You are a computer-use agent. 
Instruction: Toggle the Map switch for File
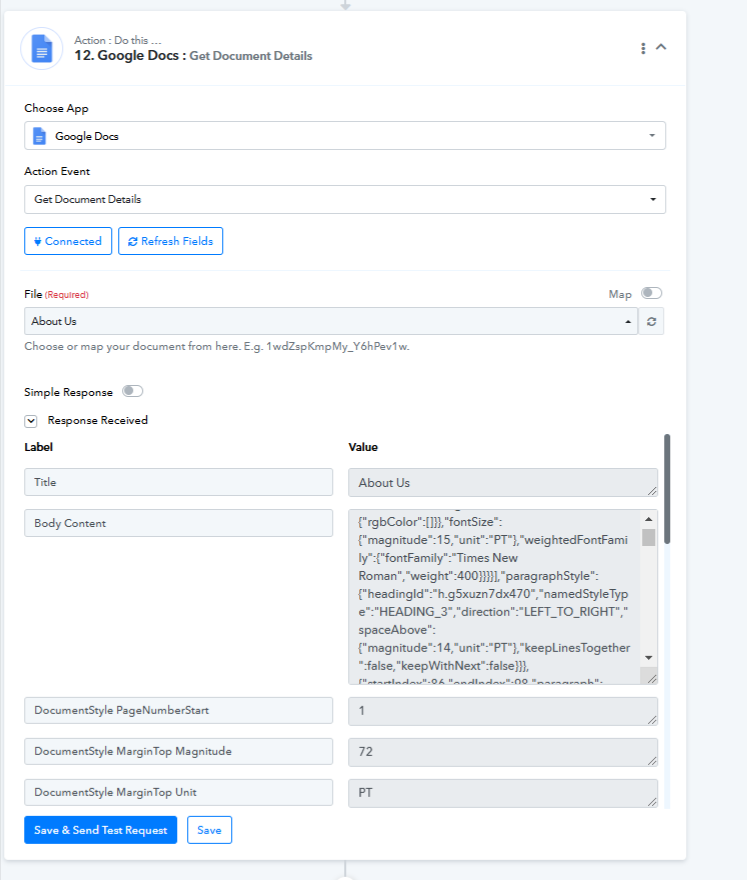point(651,294)
